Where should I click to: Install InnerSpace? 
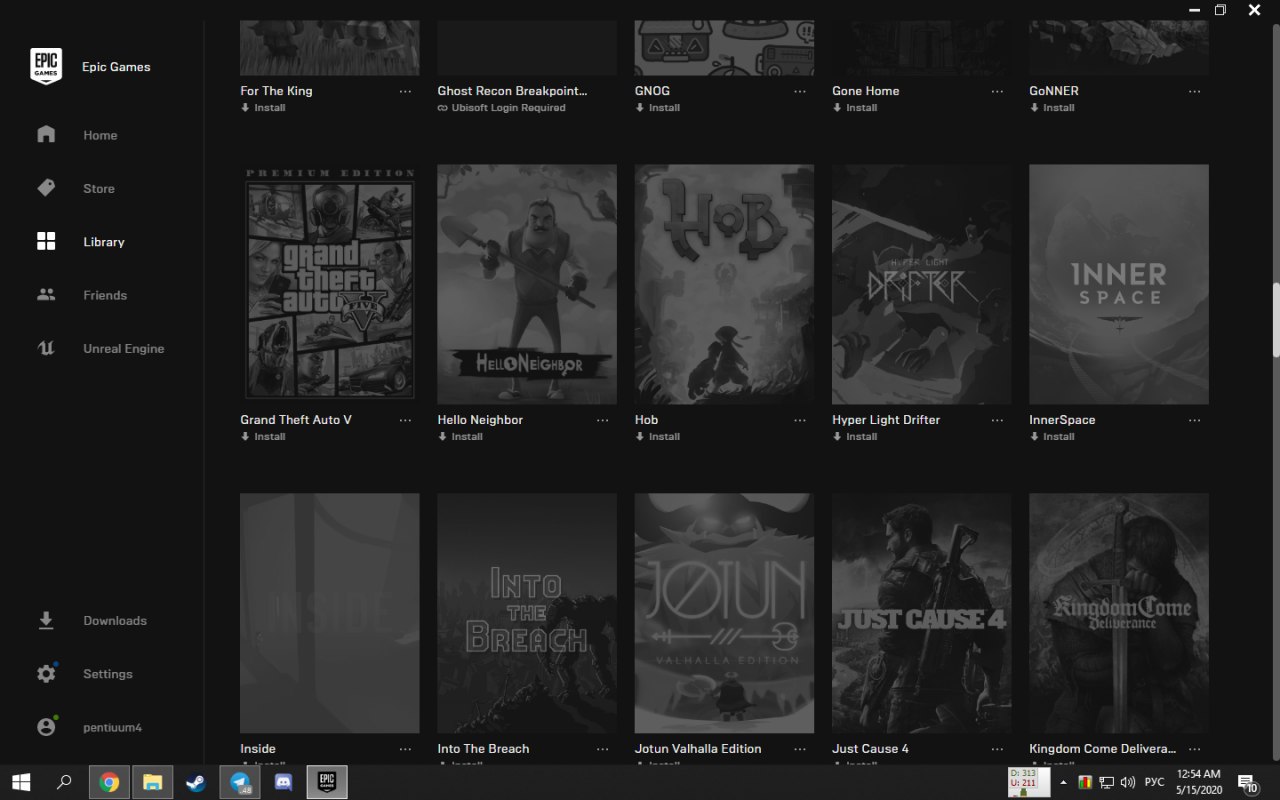click(x=1052, y=437)
